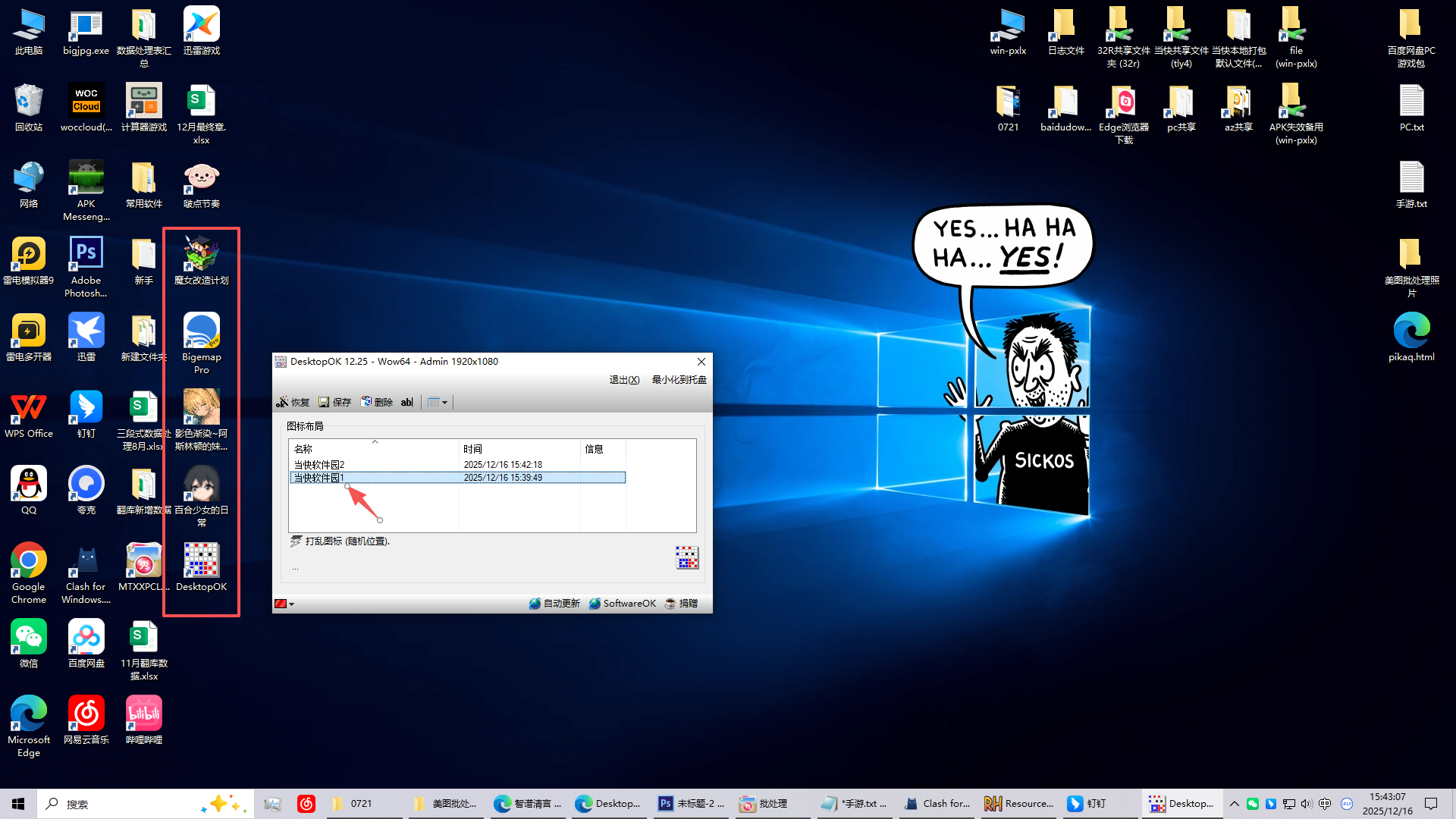Click the lightning icon next to 打乱图标

[x=296, y=541]
